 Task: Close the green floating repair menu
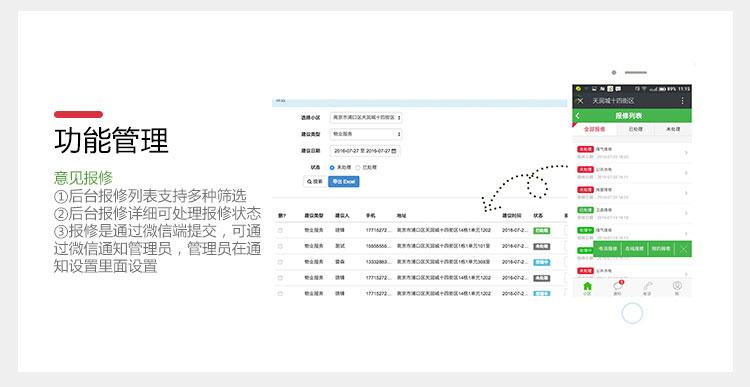click(x=683, y=249)
